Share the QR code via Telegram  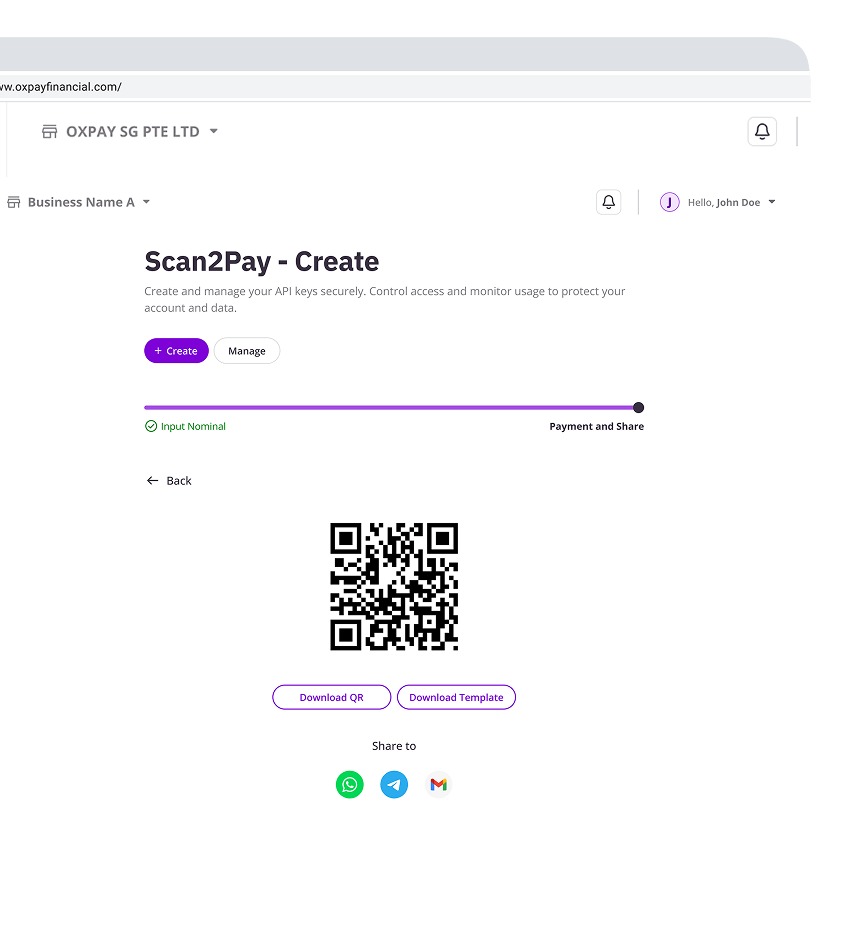(394, 785)
